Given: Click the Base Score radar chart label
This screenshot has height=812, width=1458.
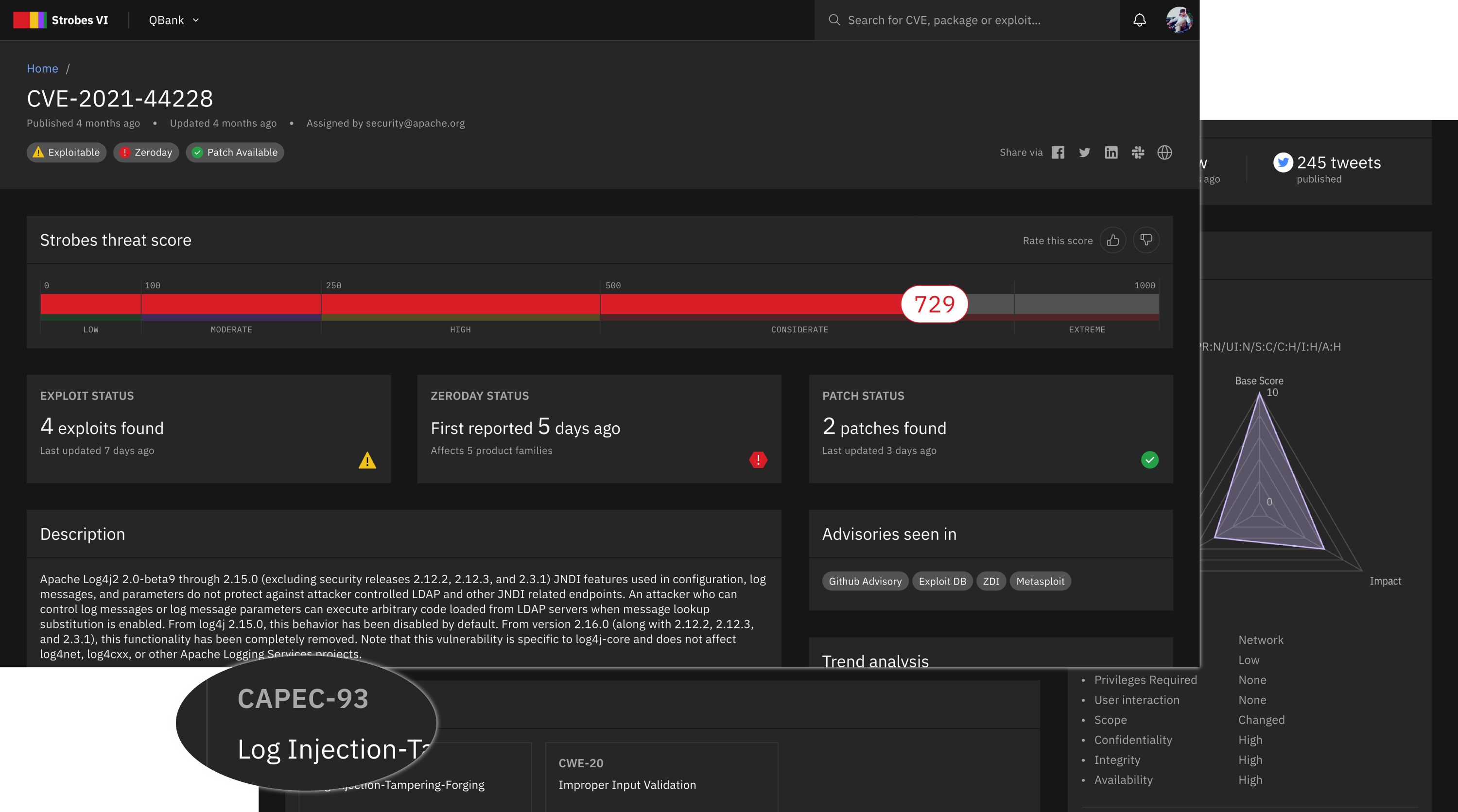Looking at the screenshot, I should pyautogui.click(x=1259, y=381).
